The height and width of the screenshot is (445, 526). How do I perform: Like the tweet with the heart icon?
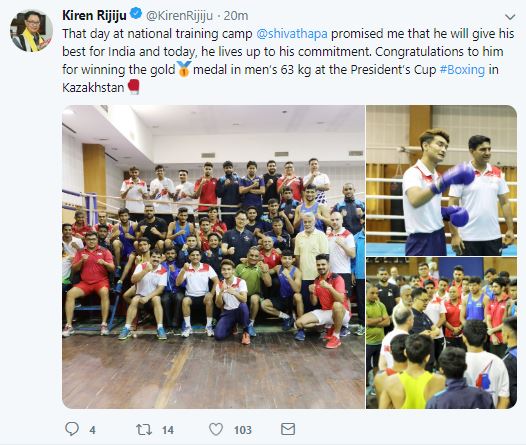(x=216, y=429)
